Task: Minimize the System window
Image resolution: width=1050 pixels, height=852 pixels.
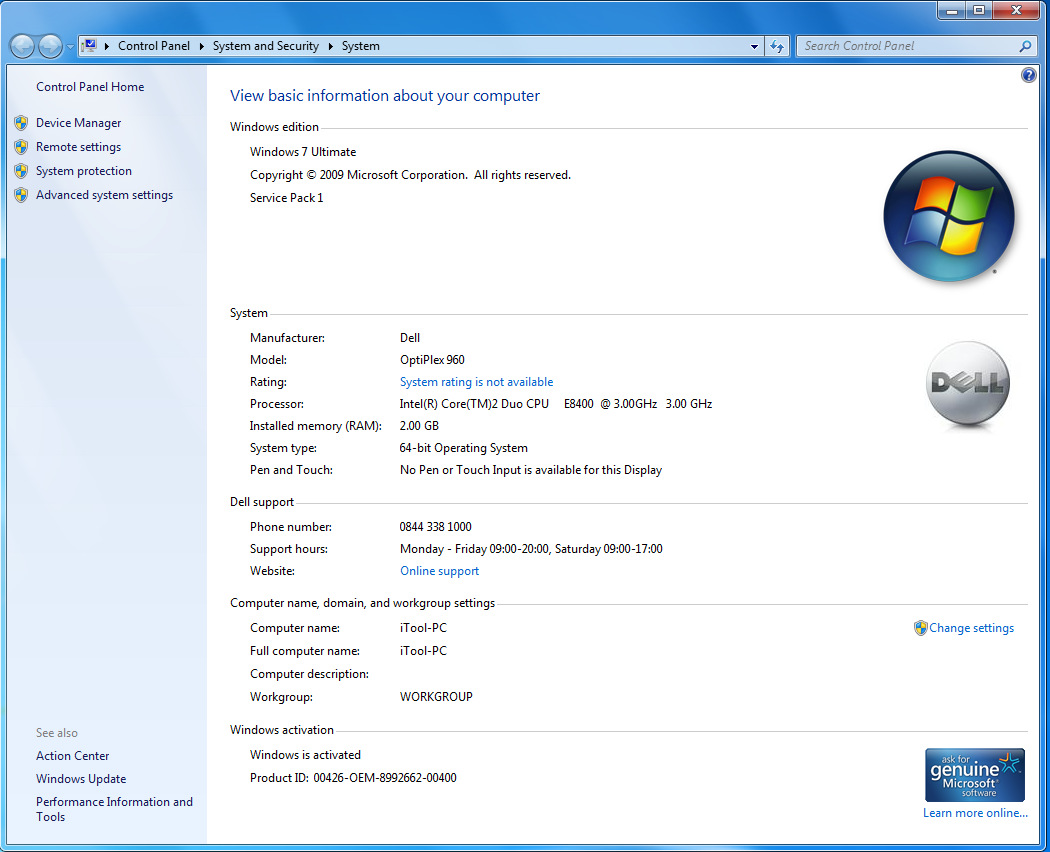Action: [x=951, y=9]
